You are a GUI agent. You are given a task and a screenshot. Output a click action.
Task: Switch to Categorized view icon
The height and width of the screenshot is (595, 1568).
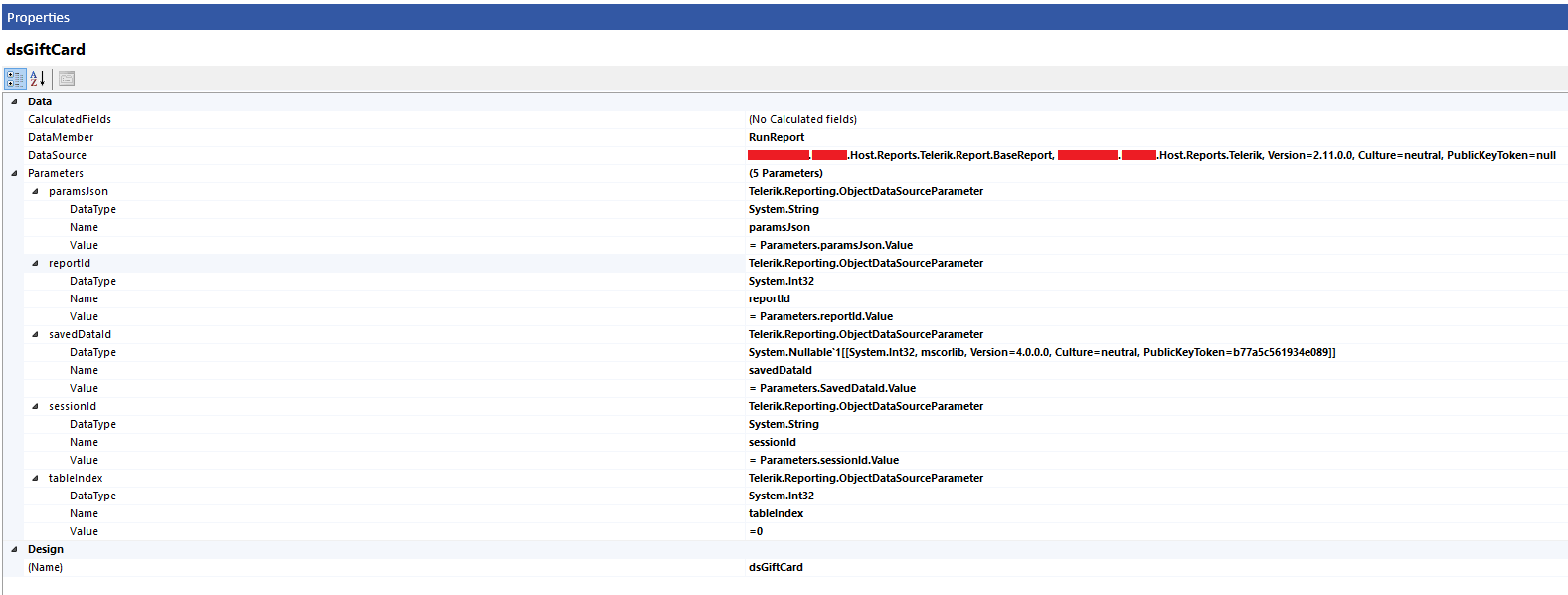pyautogui.click(x=15, y=79)
